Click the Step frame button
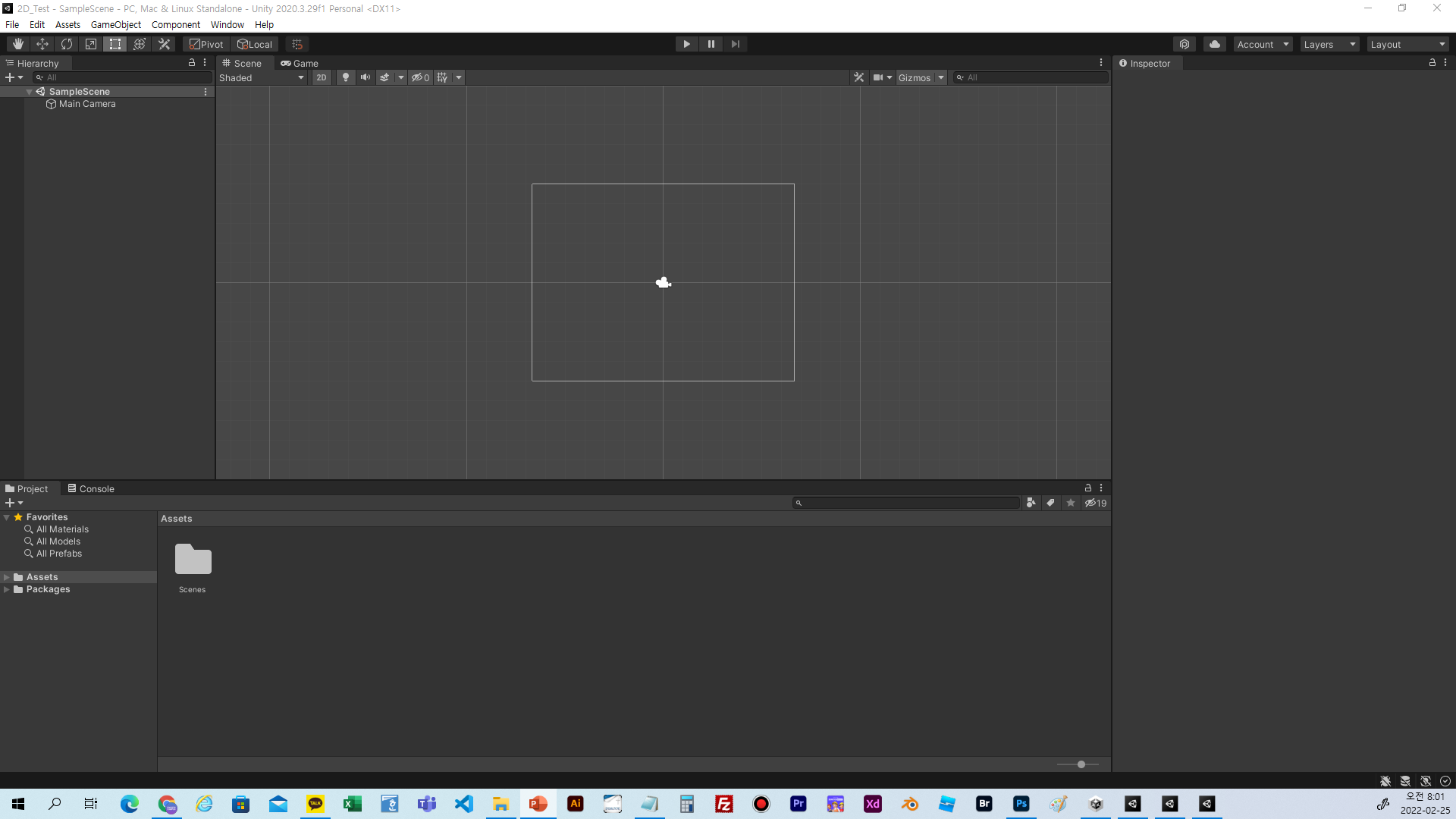The image size is (1456, 819). coord(736,44)
